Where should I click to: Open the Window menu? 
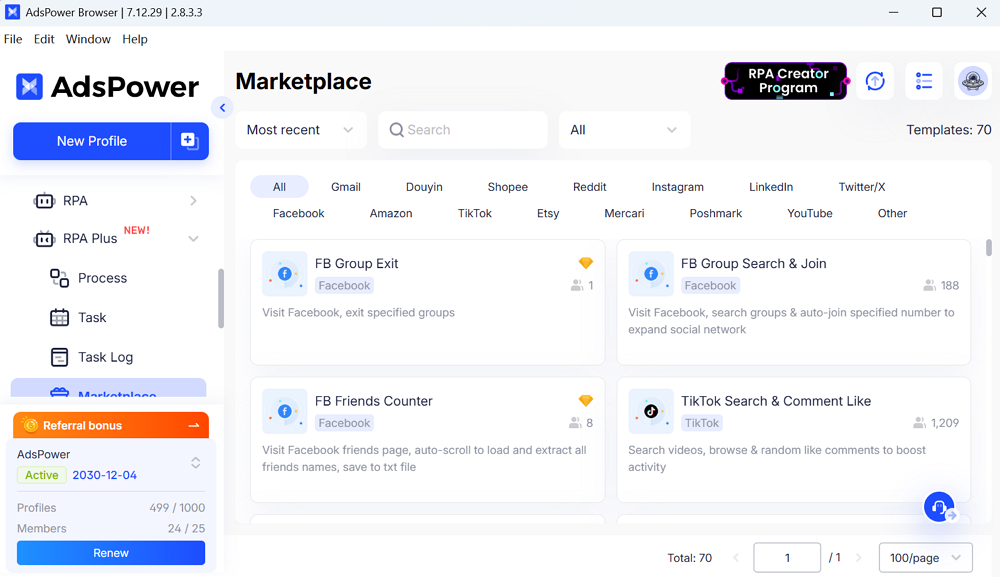(x=88, y=39)
